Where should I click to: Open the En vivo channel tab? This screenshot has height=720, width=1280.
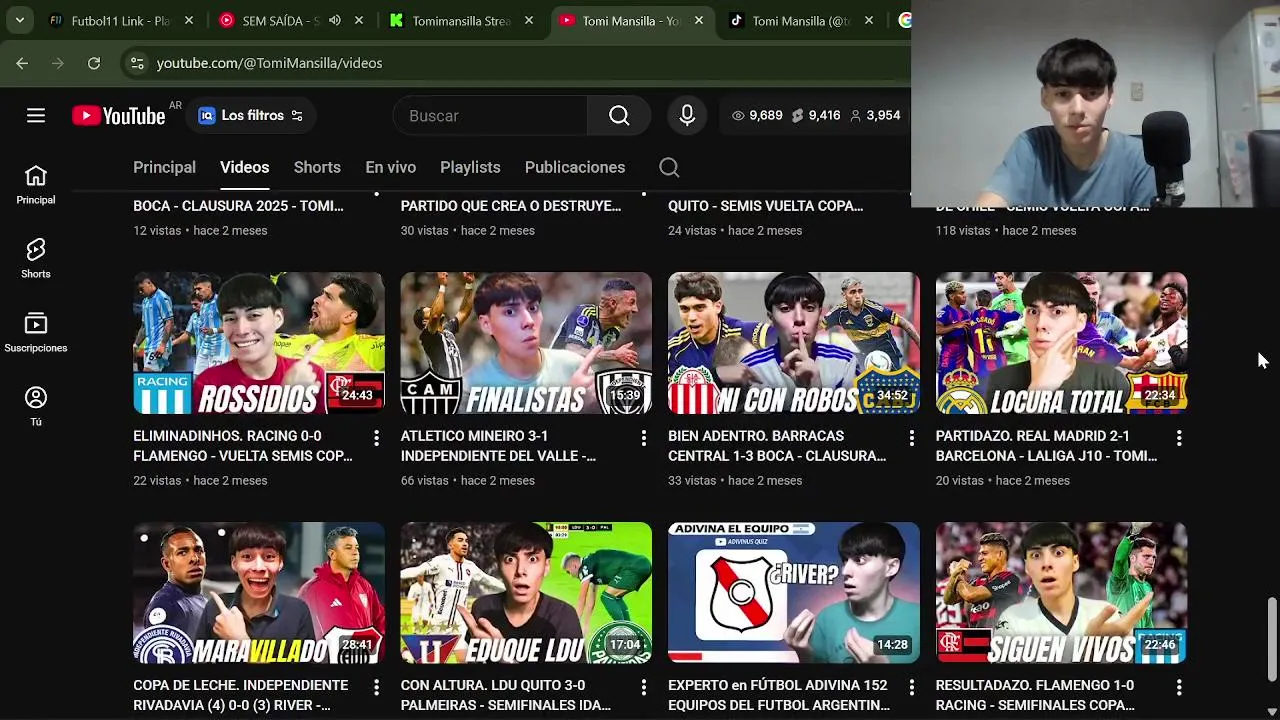coord(390,167)
